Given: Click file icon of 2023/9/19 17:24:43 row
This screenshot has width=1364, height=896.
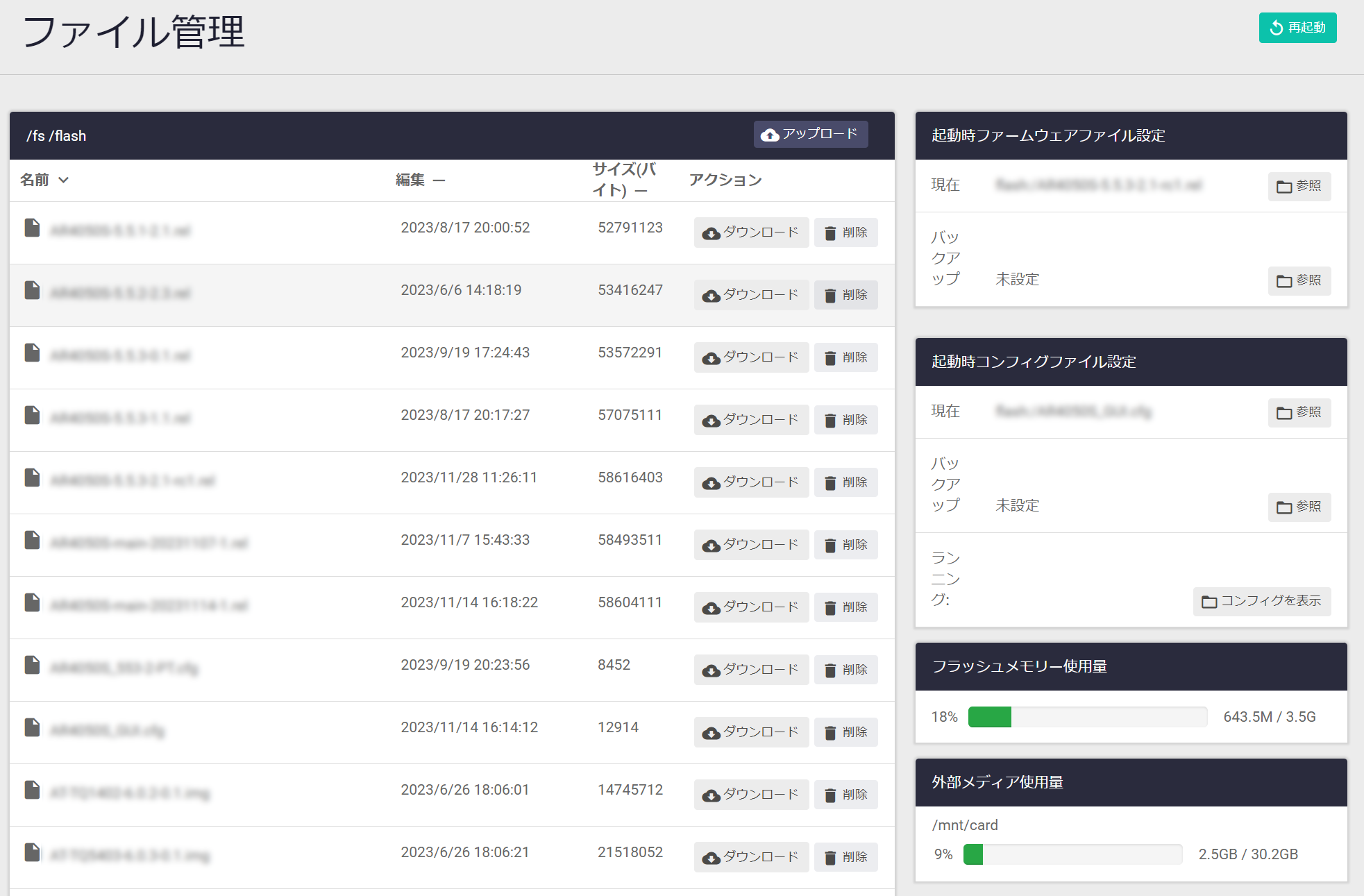Looking at the screenshot, I should [32, 353].
